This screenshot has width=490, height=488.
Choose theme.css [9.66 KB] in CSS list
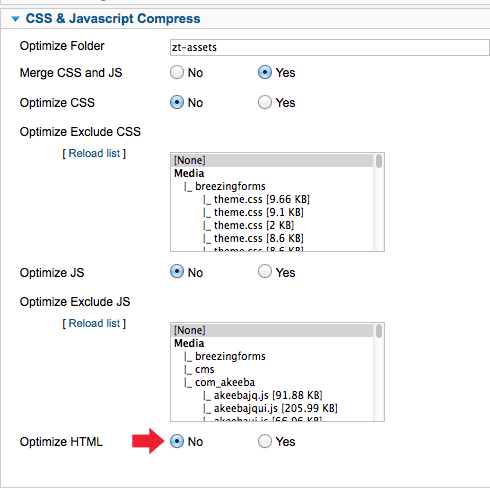(262, 199)
